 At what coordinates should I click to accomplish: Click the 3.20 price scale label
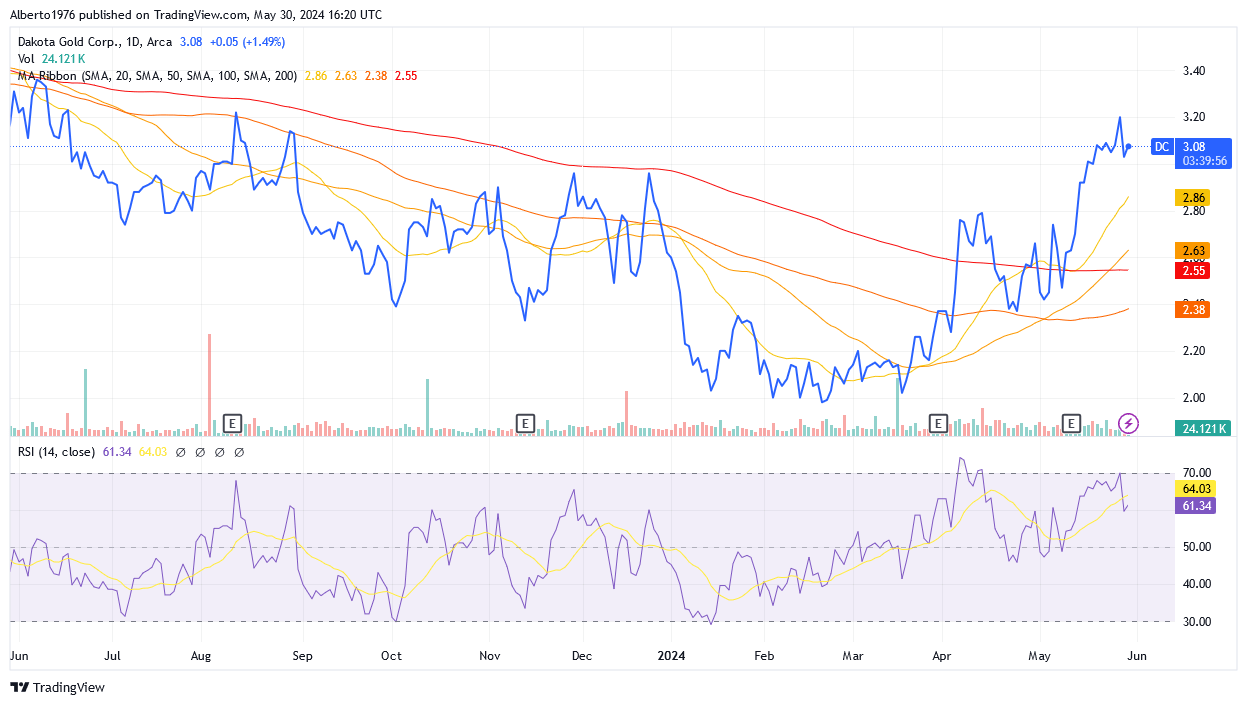pos(1194,117)
